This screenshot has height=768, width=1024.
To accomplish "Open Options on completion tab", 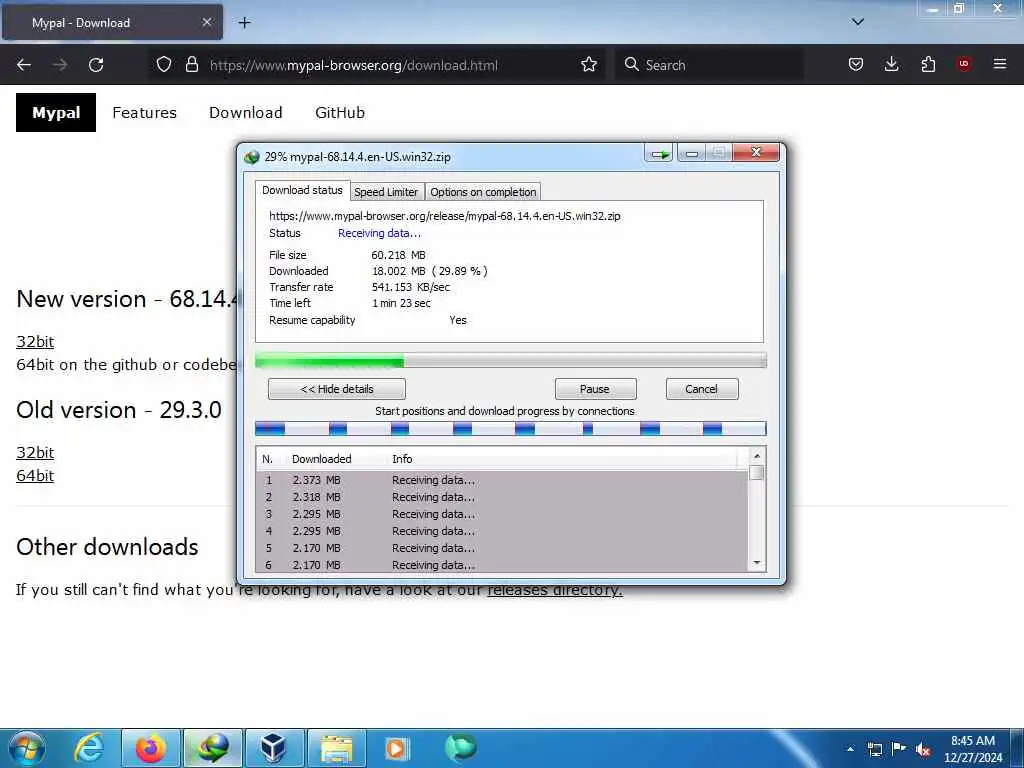I will point(483,192).
